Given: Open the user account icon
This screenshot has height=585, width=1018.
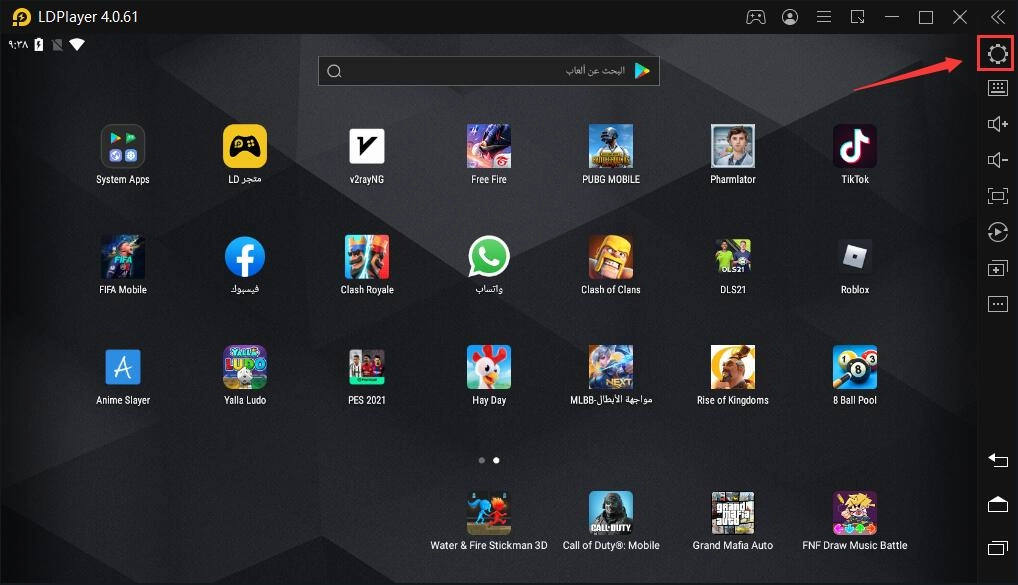Looking at the screenshot, I should (x=790, y=17).
